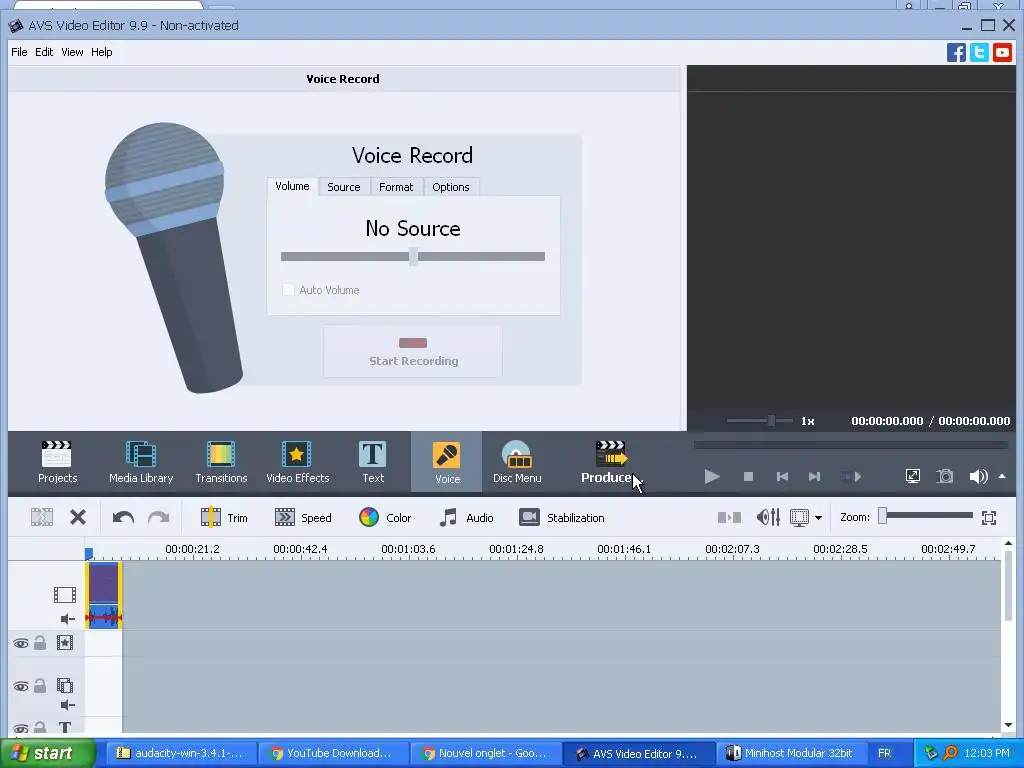1024x768 pixels.
Task: Toggle visibility of the video overlay track
Action: tap(21, 686)
